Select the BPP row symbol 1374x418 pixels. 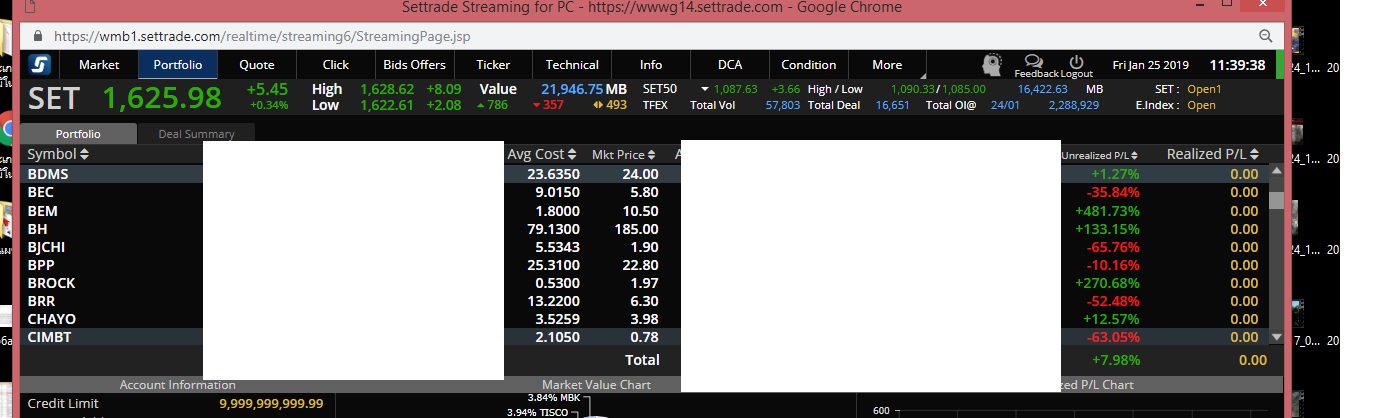[x=41, y=265]
